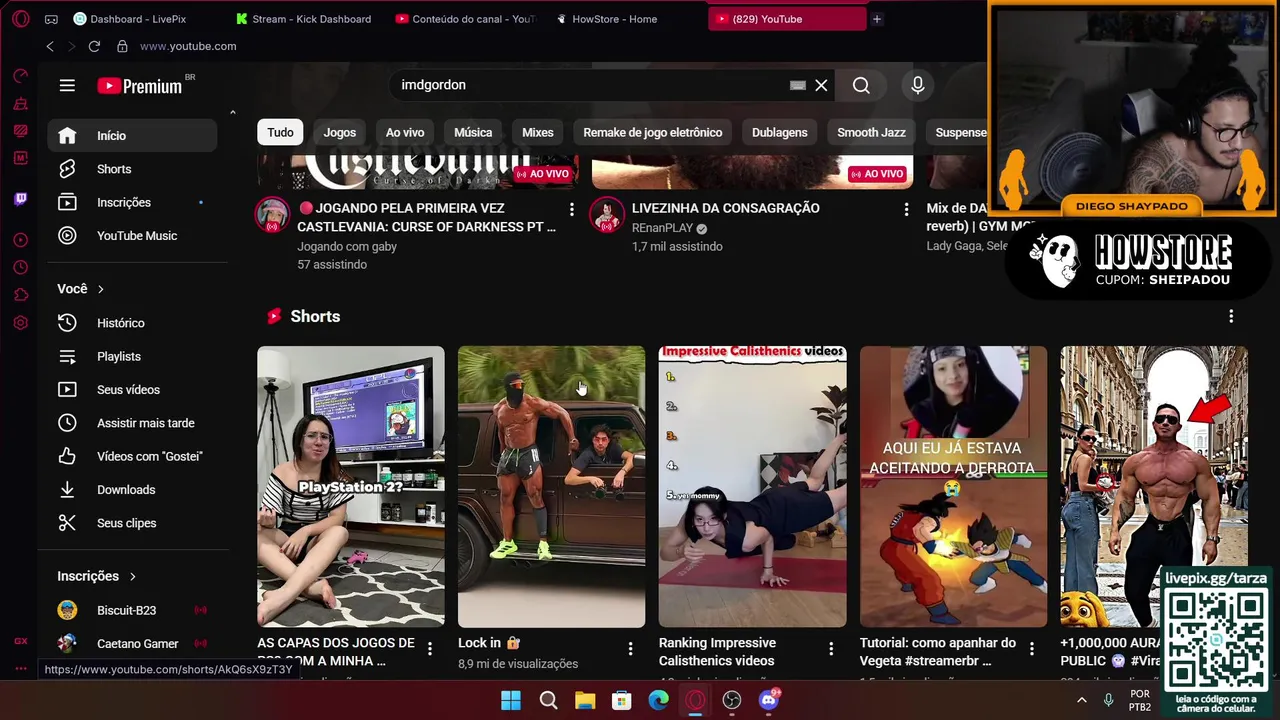The width and height of the screenshot is (1280, 720).
Task: Open the YouTube hamburger guide menu
Action: click(67, 86)
